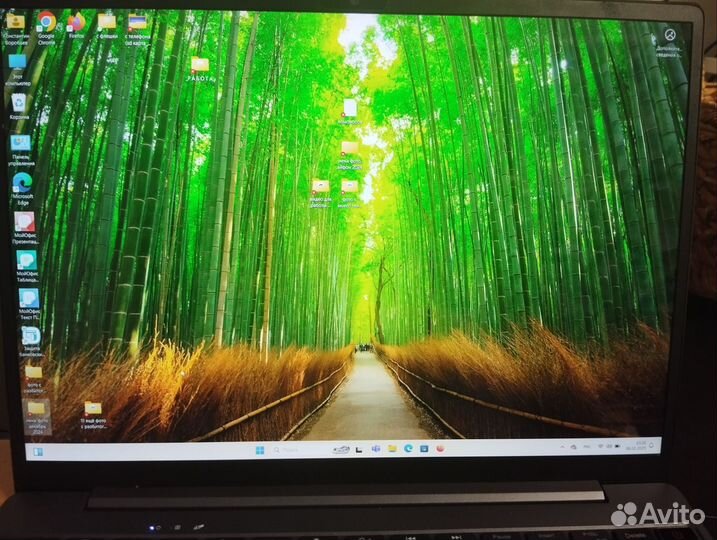The height and width of the screenshot is (540, 717).
Task: Open the РАБОТА folder
Action: [x=200, y=70]
